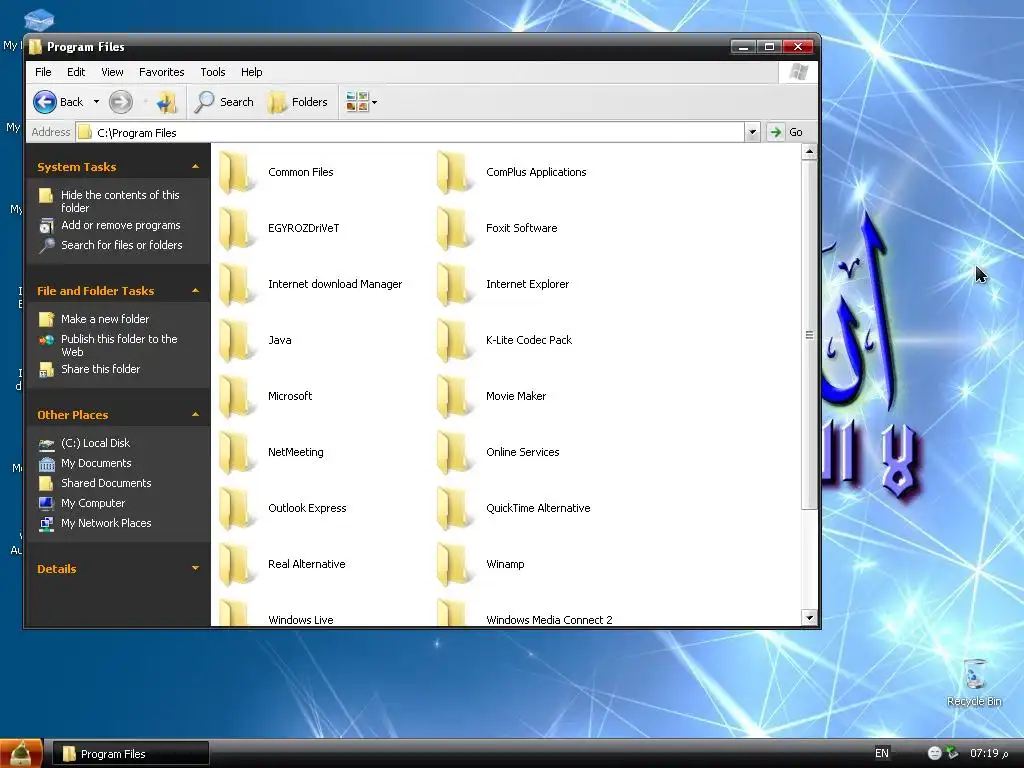Screen dimensions: 1024x768
Task: Select the Real Alternative folder icon
Action: (x=236, y=564)
